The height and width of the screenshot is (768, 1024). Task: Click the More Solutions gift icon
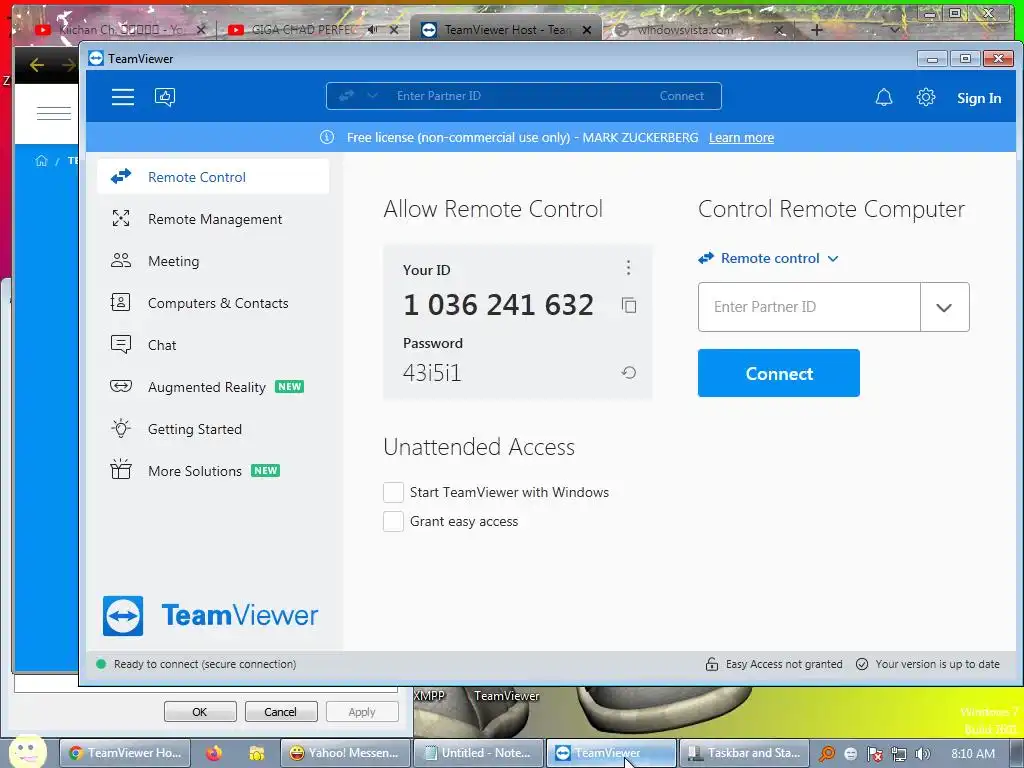[x=121, y=469]
